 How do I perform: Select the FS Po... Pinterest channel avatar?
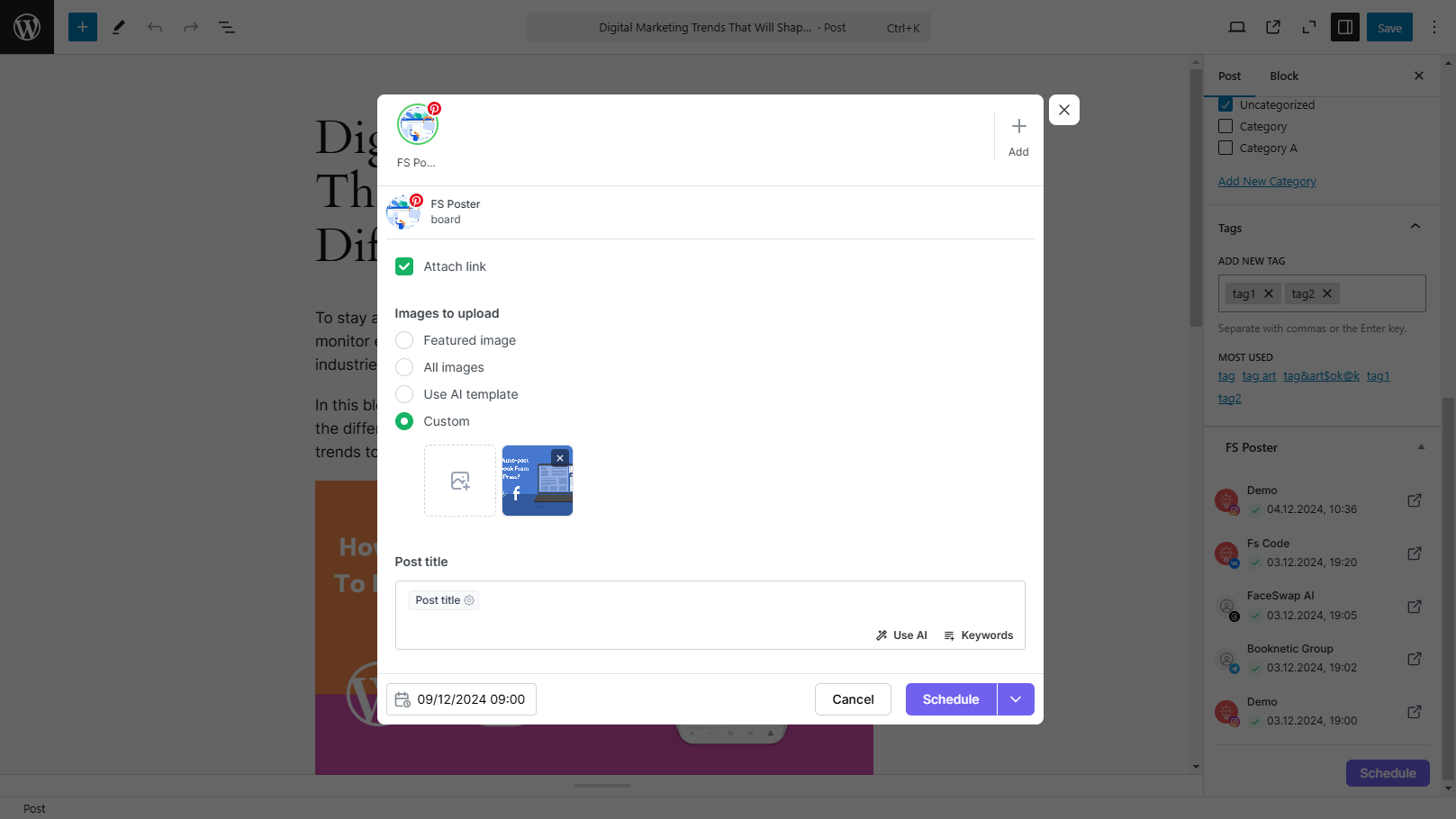coord(418,124)
